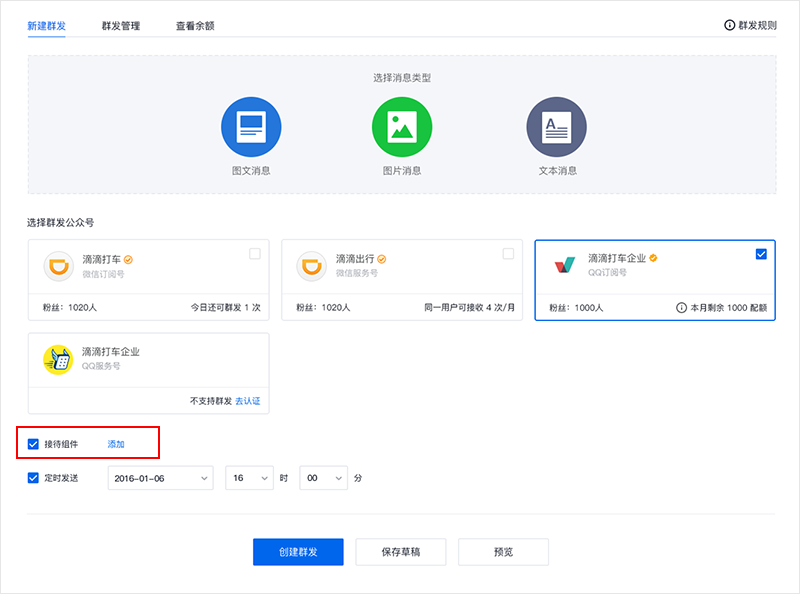The width and height of the screenshot is (800, 594).
Task: Click the QQ服务号 label
Action: coord(101,366)
